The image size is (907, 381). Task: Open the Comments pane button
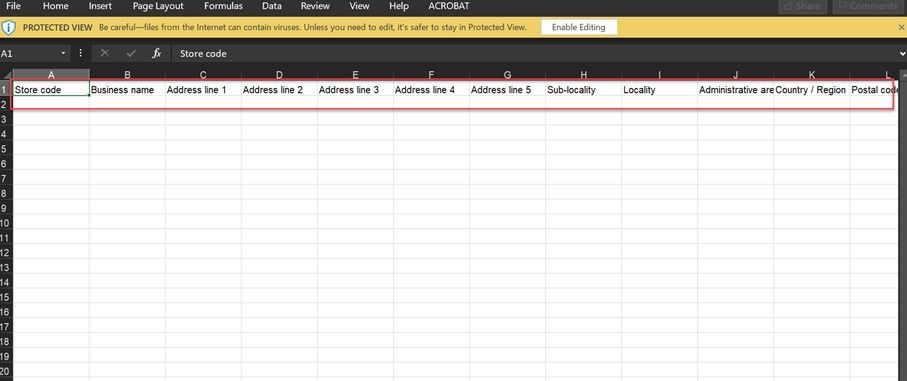(x=868, y=6)
